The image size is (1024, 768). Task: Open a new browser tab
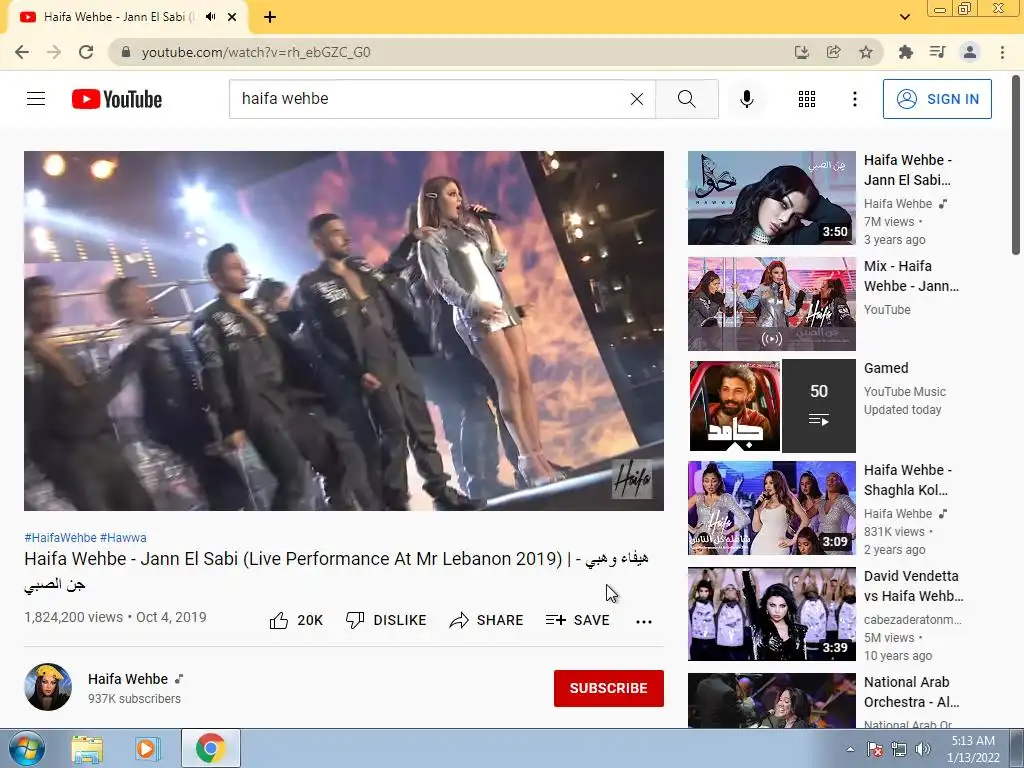coord(270,17)
